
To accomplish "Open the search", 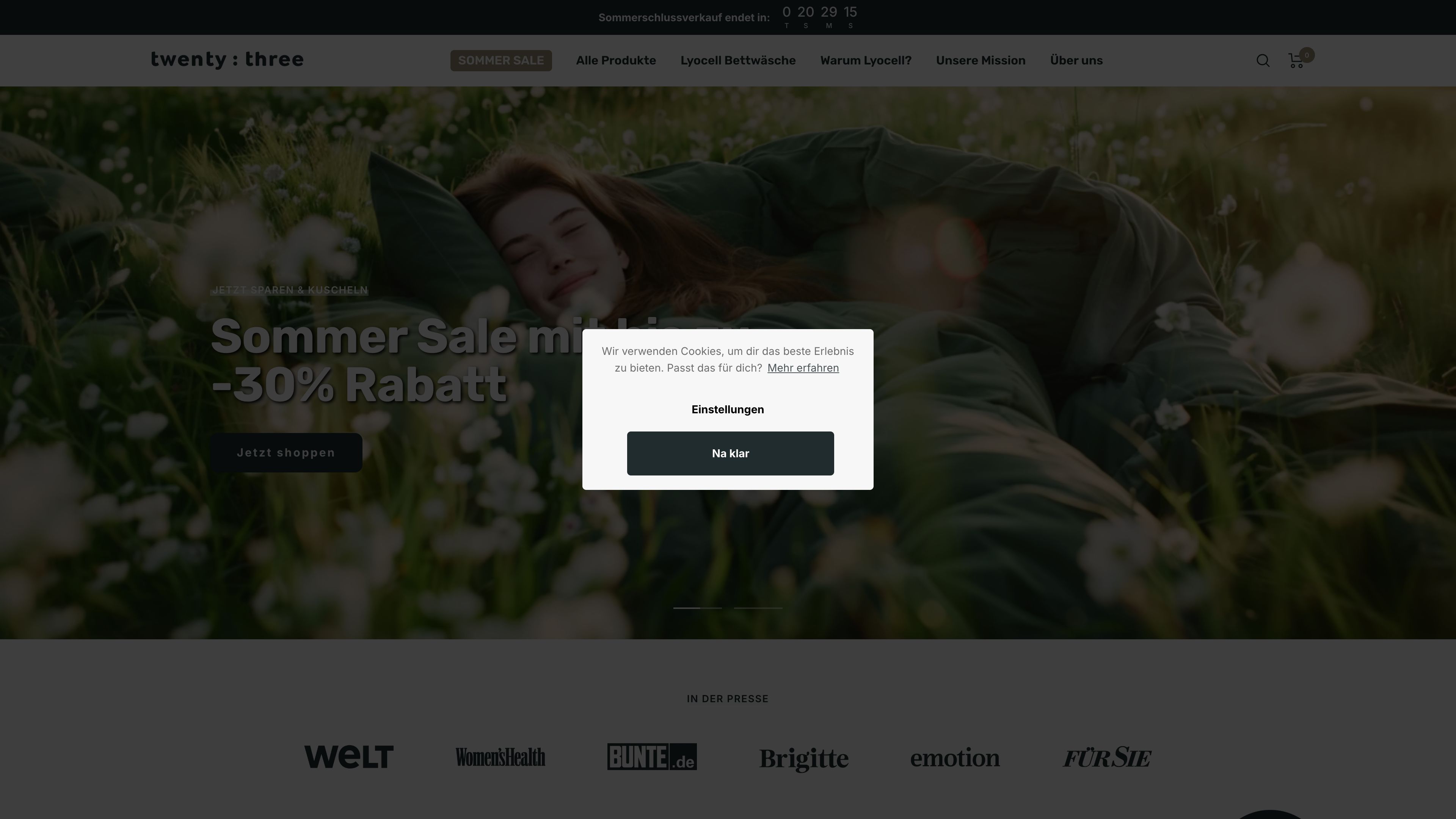I will 1262,61.
